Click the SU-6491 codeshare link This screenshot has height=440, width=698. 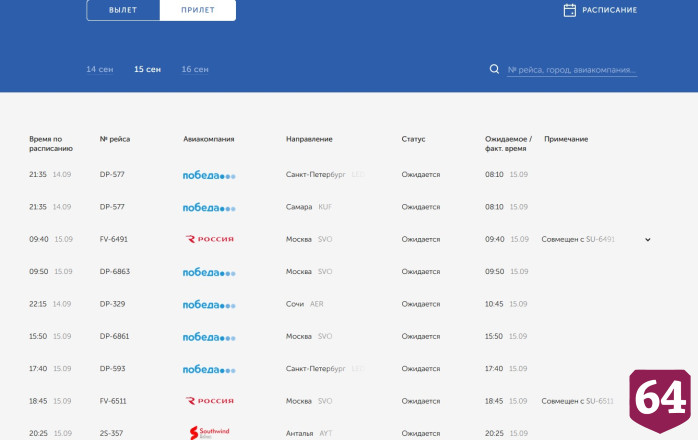[x=600, y=239]
